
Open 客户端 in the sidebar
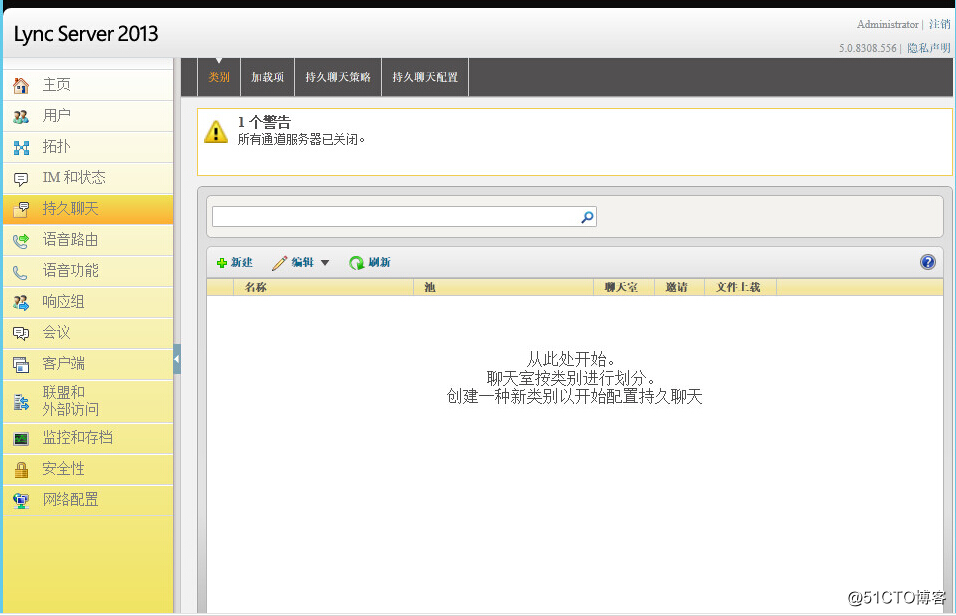(x=88, y=364)
